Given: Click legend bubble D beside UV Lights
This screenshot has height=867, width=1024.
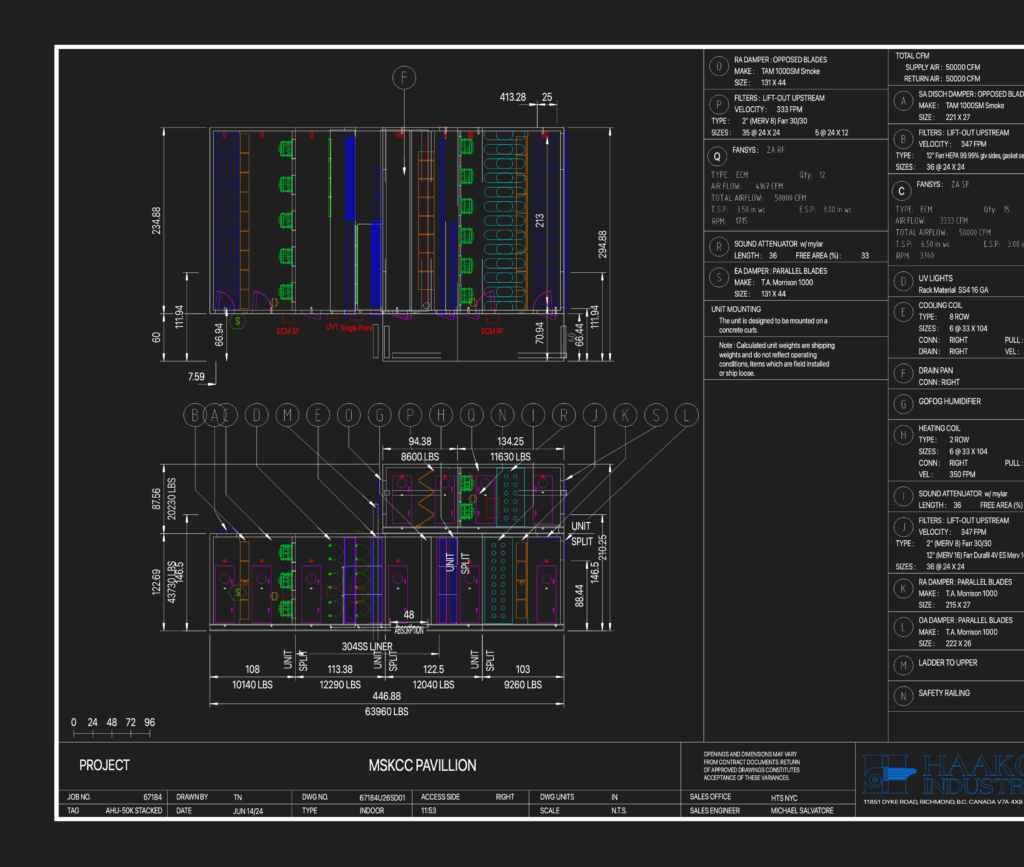Looking at the screenshot, I should pyautogui.click(x=903, y=281).
